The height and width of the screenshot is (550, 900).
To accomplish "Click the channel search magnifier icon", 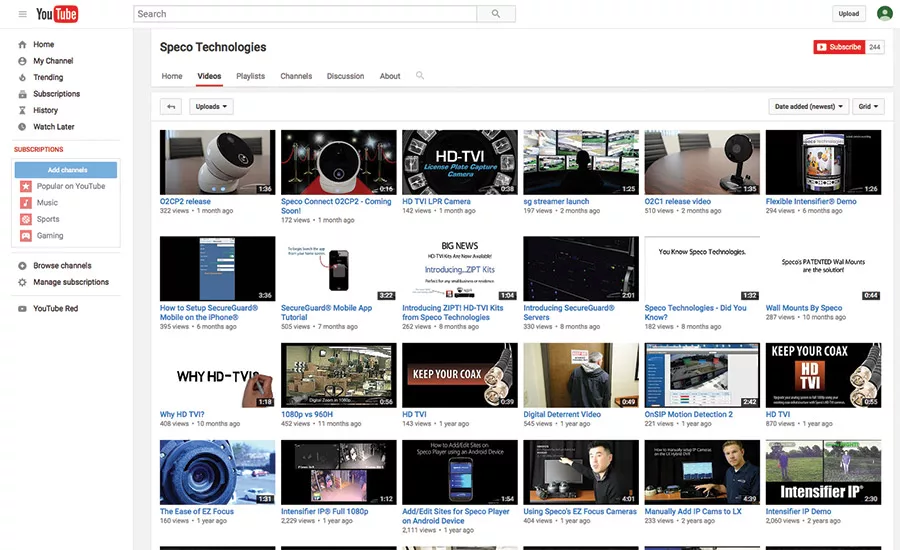I will coord(420,76).
